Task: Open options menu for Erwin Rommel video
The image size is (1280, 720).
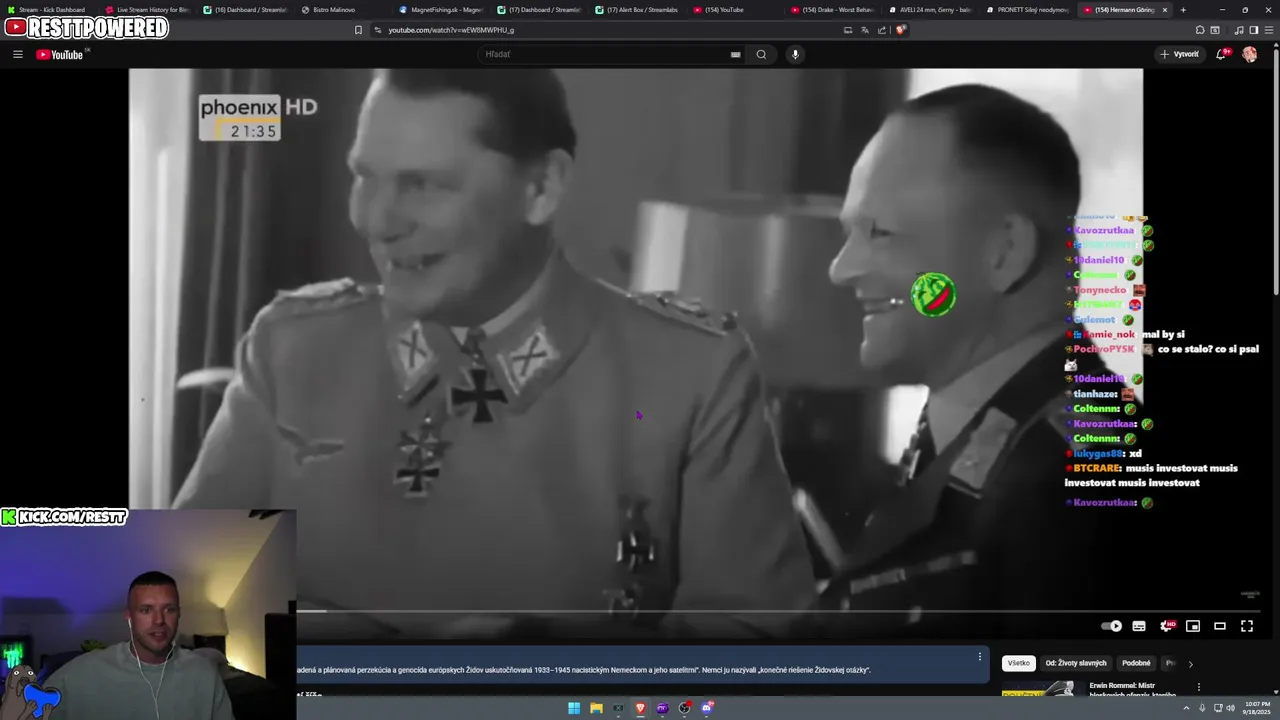Action: 1198,687
